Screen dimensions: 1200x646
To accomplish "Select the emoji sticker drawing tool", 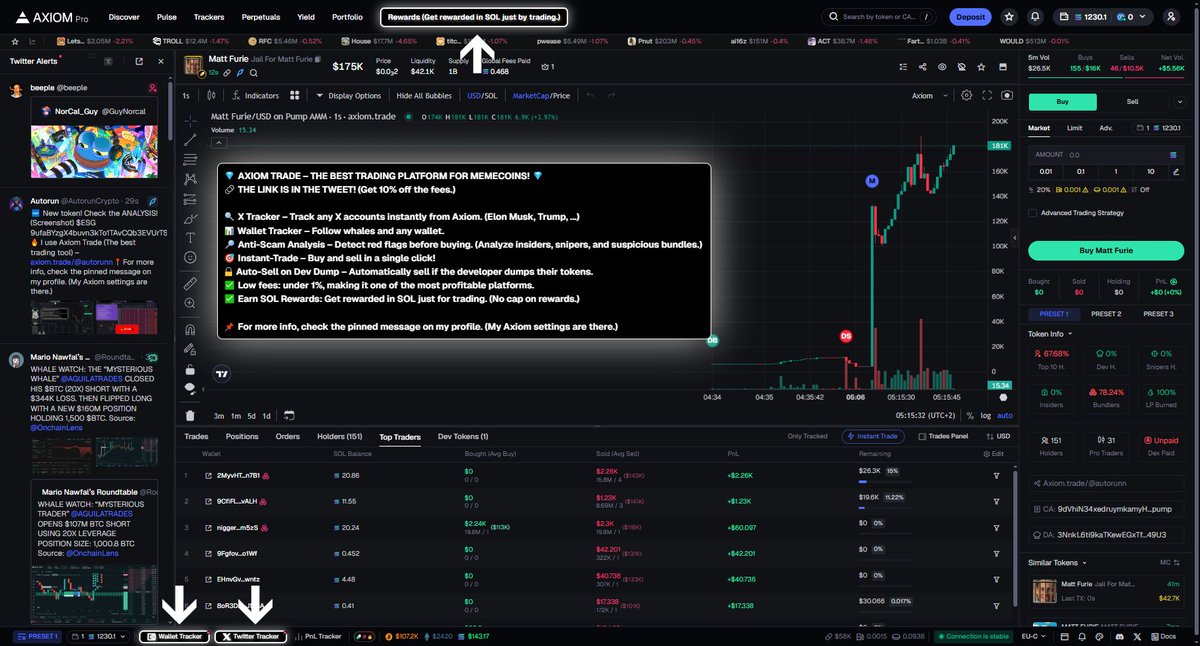I will 190,257.
